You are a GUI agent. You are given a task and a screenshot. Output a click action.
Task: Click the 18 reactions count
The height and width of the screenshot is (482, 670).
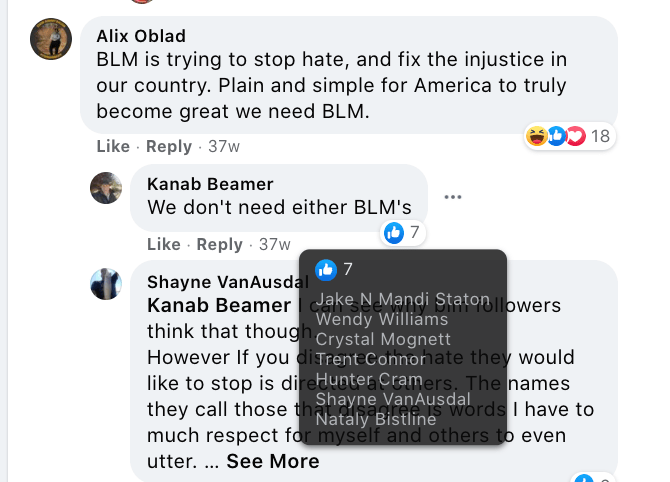(x=600, y=136)
